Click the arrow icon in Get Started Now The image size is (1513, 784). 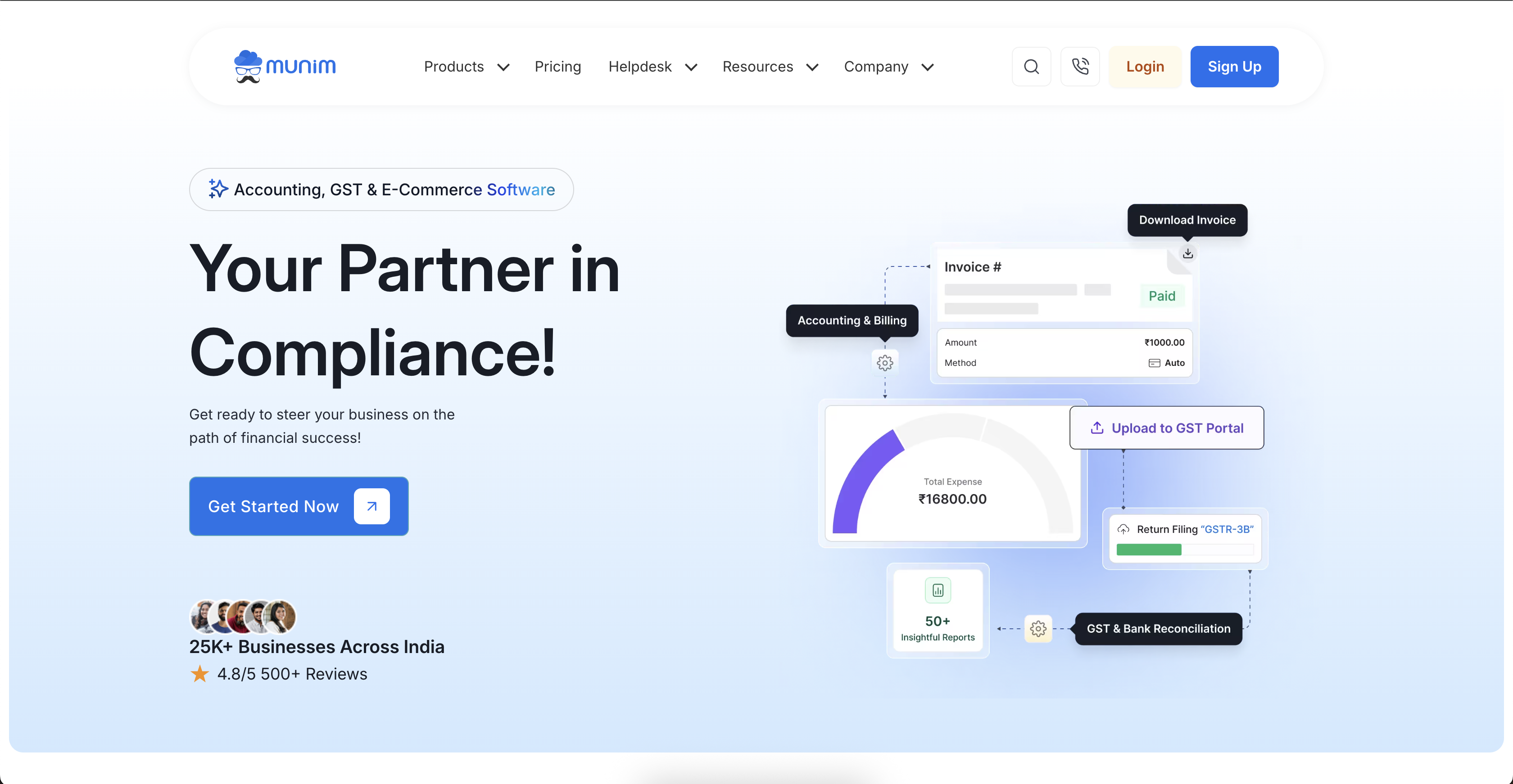pos(372,506)
